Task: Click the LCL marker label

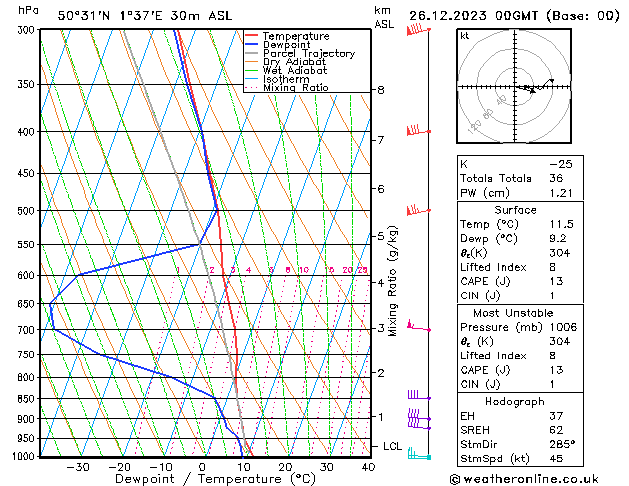Action: 392,446
